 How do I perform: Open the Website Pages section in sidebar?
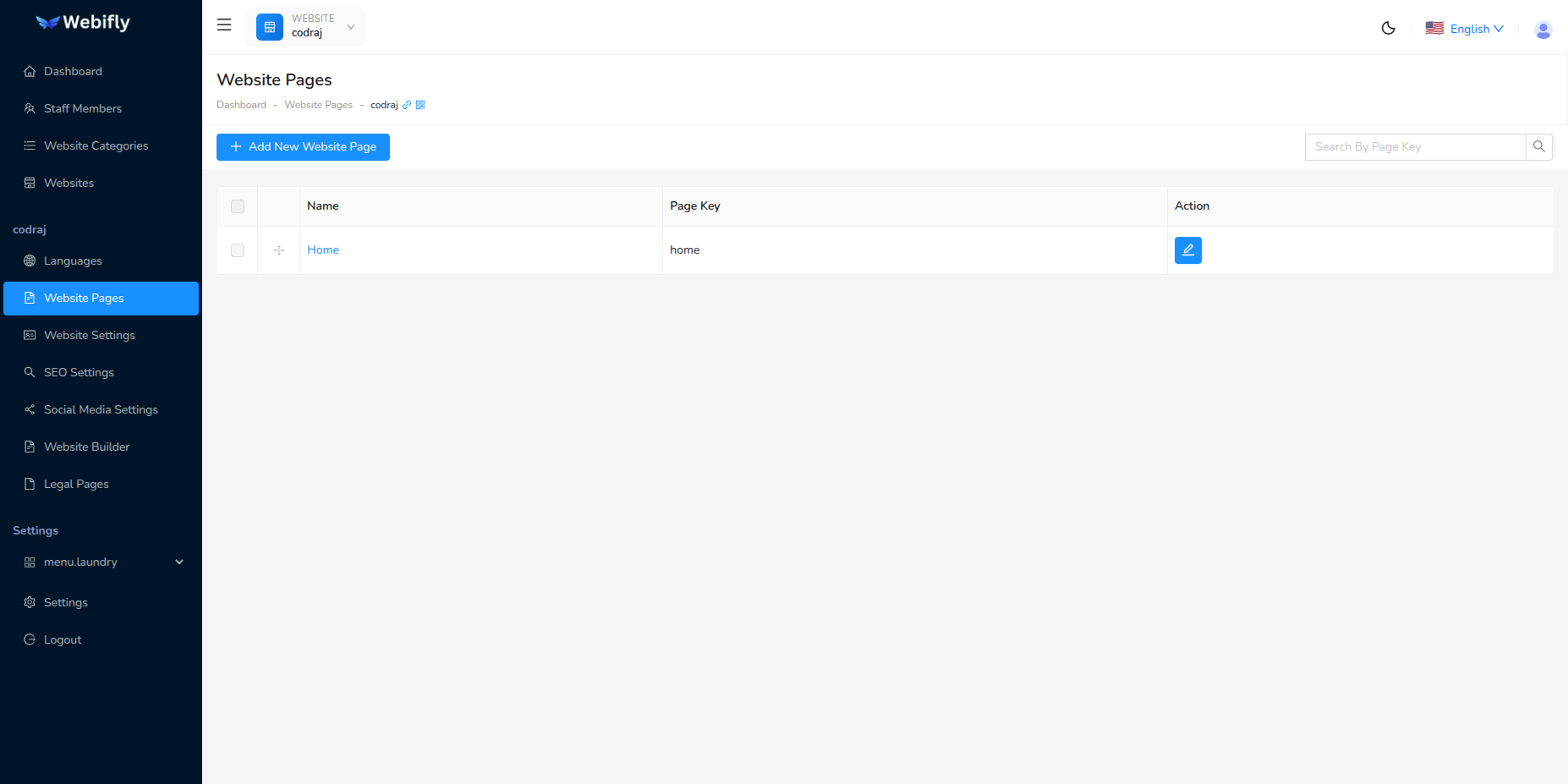[84, 298]
